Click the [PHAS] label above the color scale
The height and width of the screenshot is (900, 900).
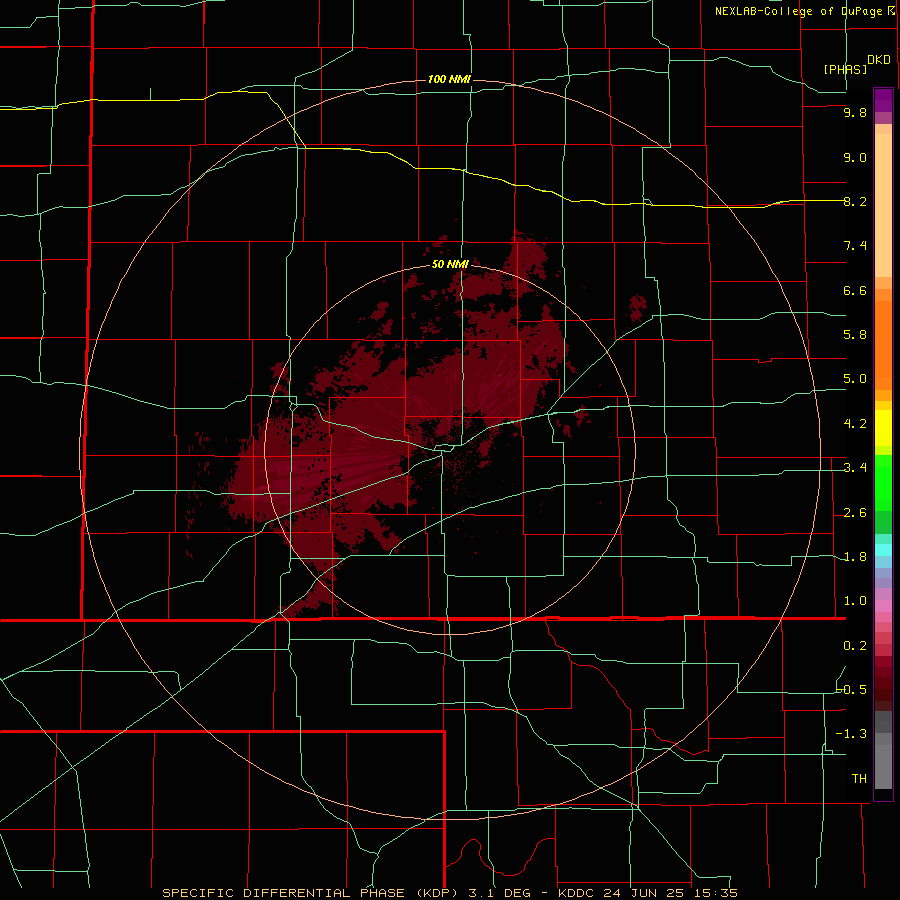tap(845, 69)
